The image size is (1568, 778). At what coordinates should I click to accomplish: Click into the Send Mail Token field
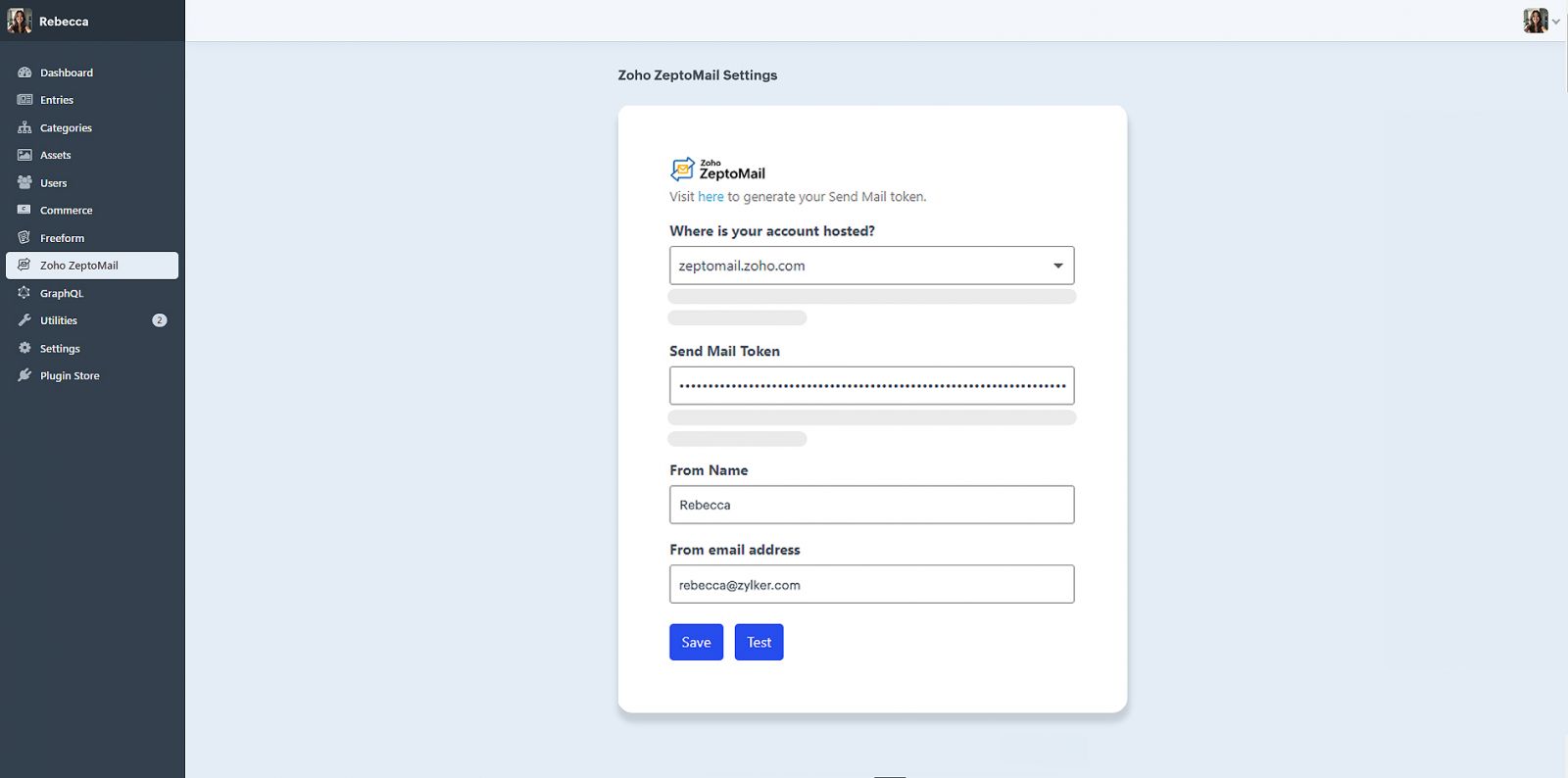(871, 386)
